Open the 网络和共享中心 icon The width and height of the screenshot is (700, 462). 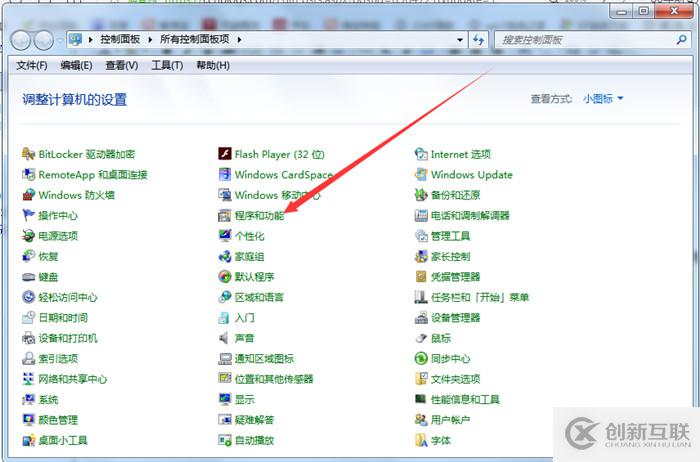point(29,379)
